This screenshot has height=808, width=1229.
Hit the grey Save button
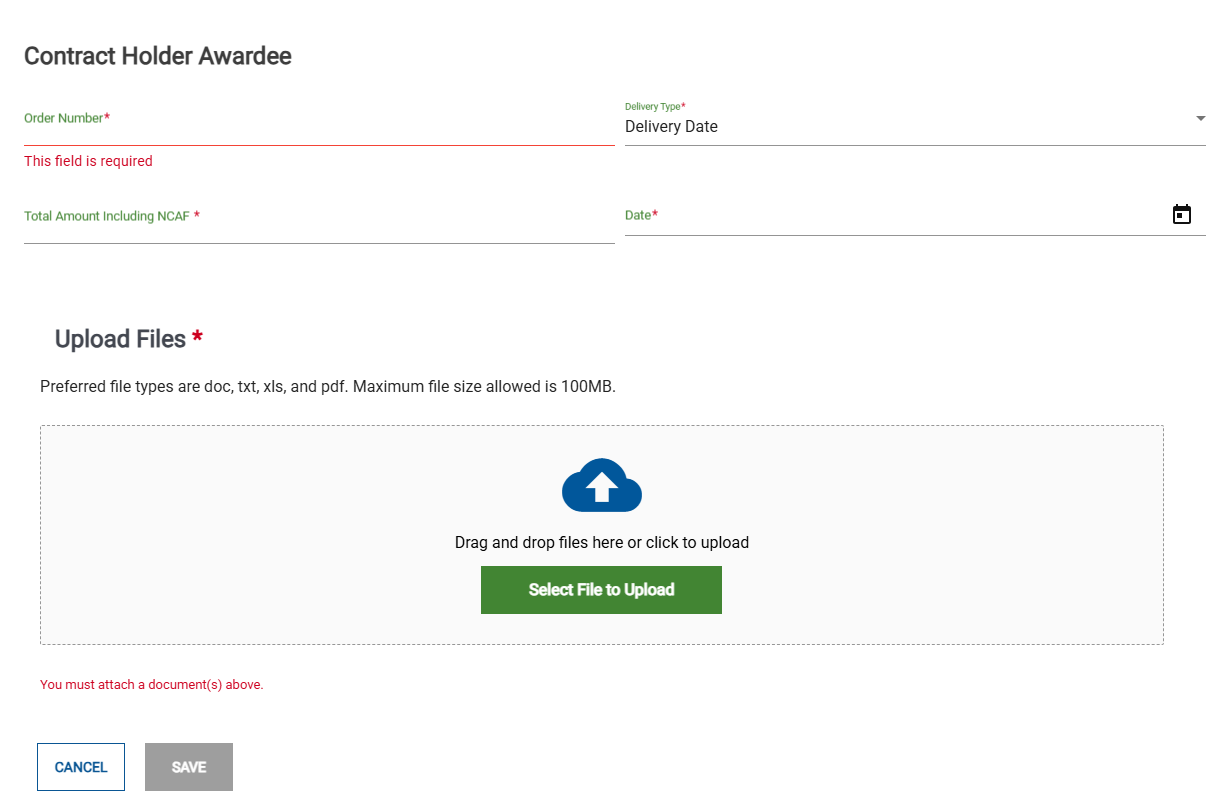click(x=189, y=767)
